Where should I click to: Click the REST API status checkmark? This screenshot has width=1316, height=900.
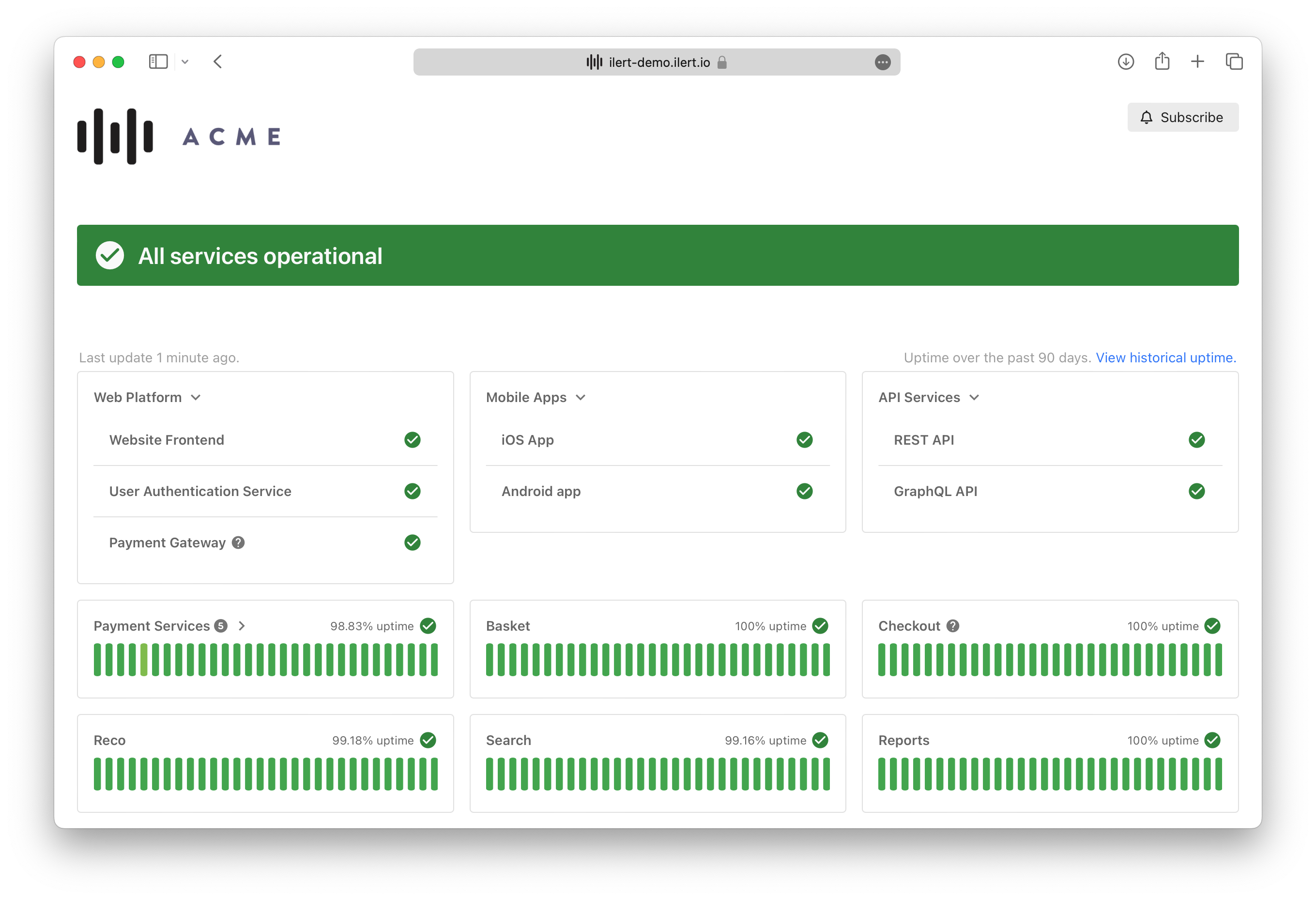(1196, 440)
